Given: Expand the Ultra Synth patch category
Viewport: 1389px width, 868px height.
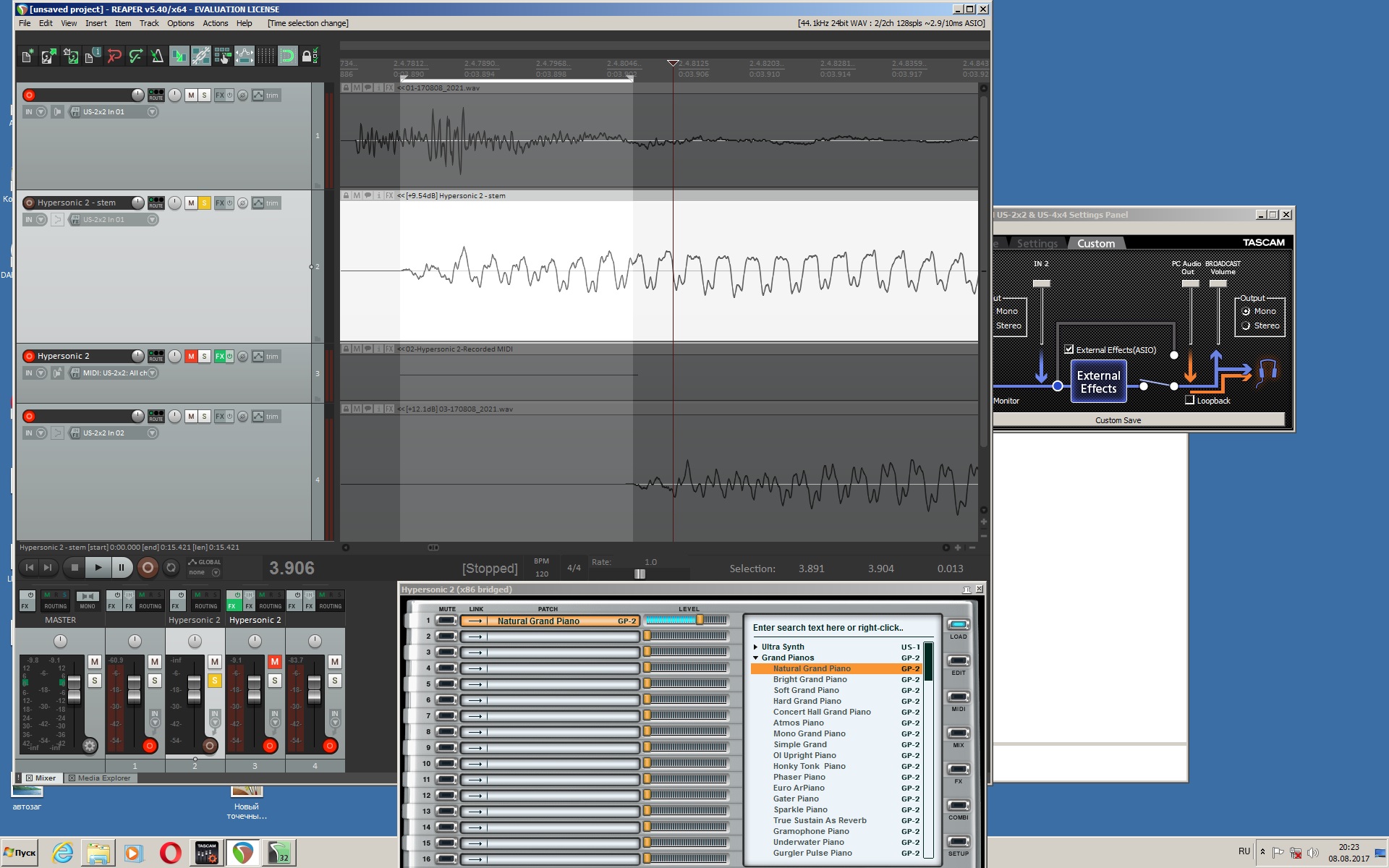Looking at the screenshot, I should 755,647.
